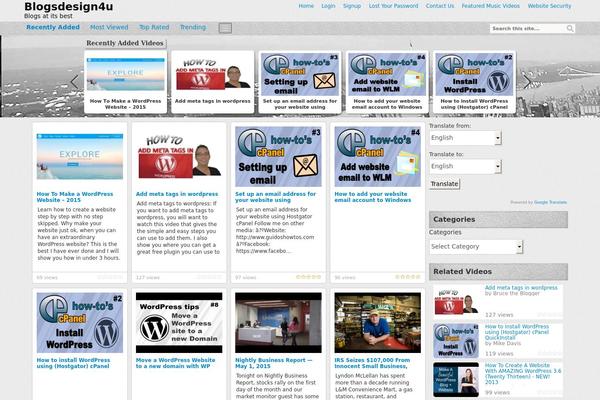Open Lost Your Password link
600x400 pixels.
(x=393, y=6)
